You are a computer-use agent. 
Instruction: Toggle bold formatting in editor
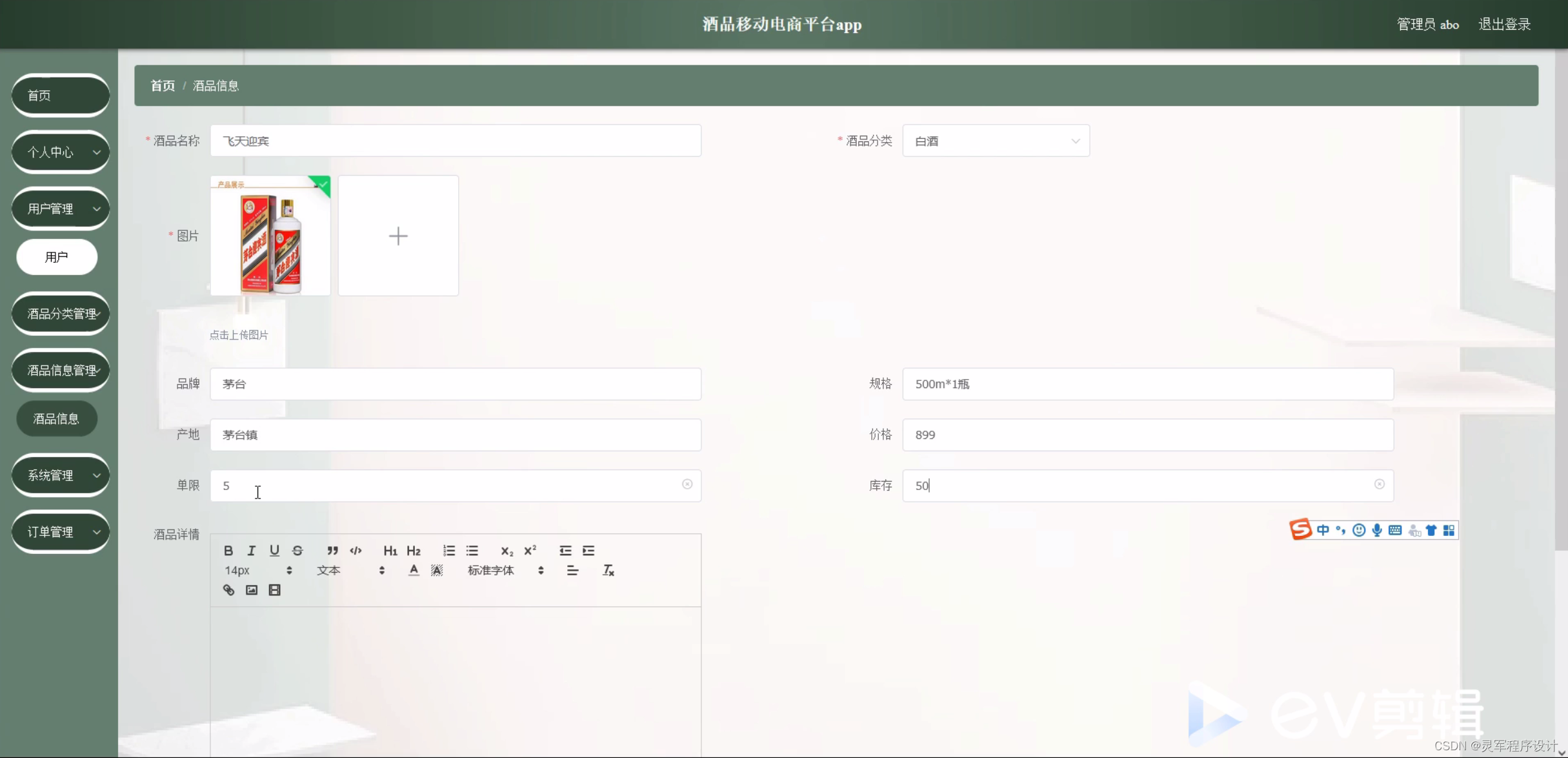(x=228, y=550)
